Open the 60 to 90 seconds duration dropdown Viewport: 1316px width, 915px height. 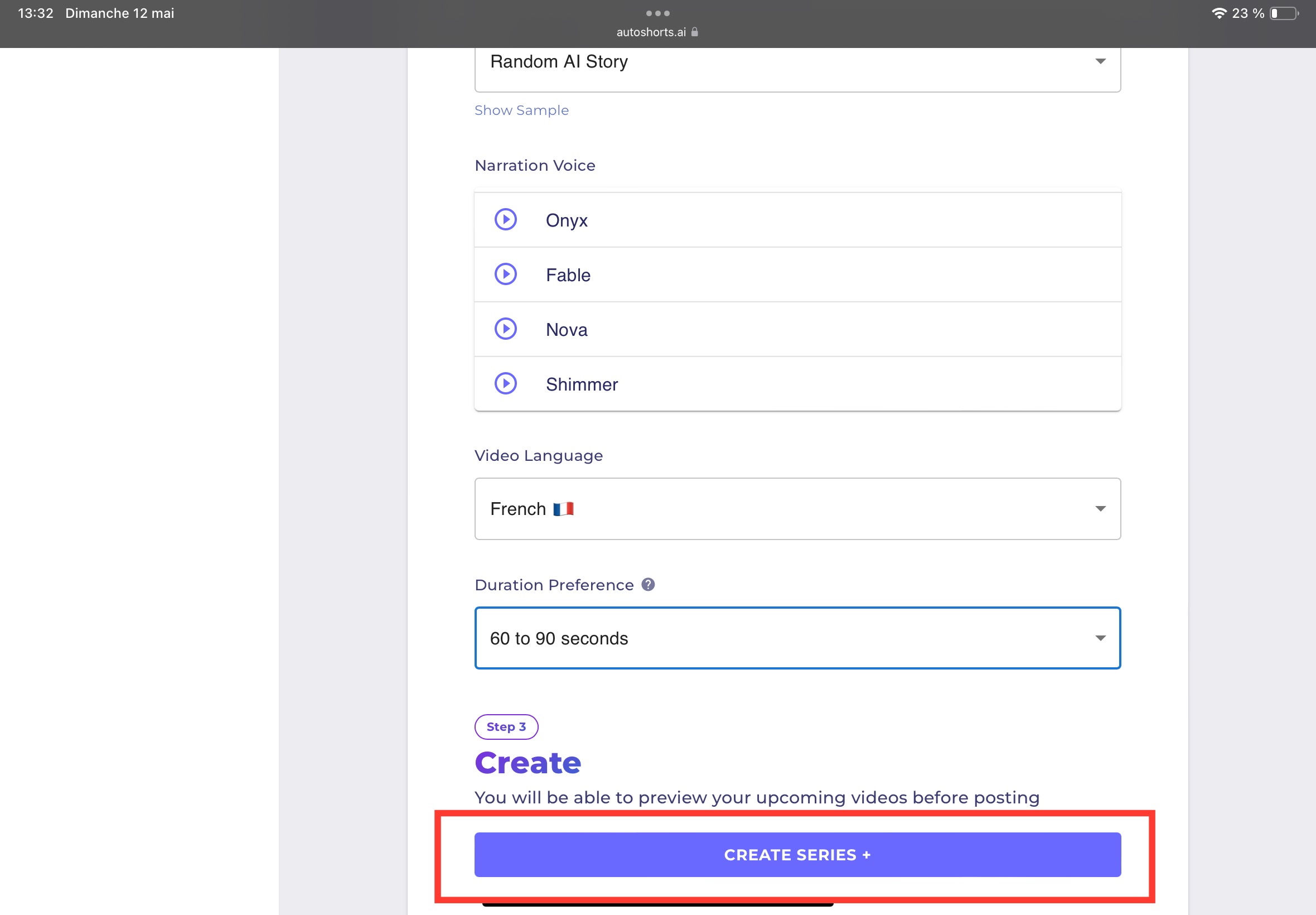click(x=797, y=638)
